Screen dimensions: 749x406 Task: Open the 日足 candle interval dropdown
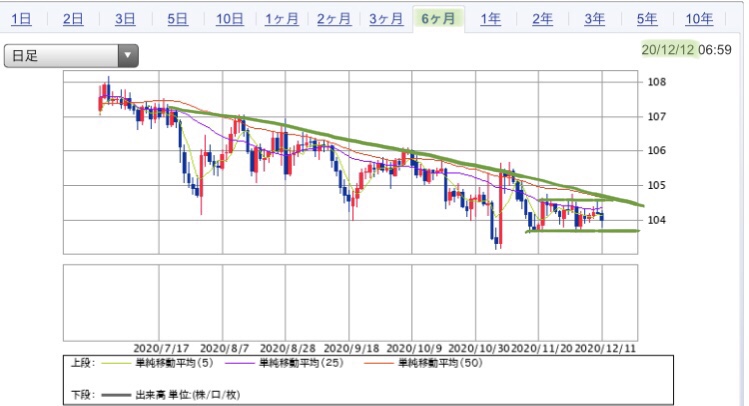[x=71, y=56]
